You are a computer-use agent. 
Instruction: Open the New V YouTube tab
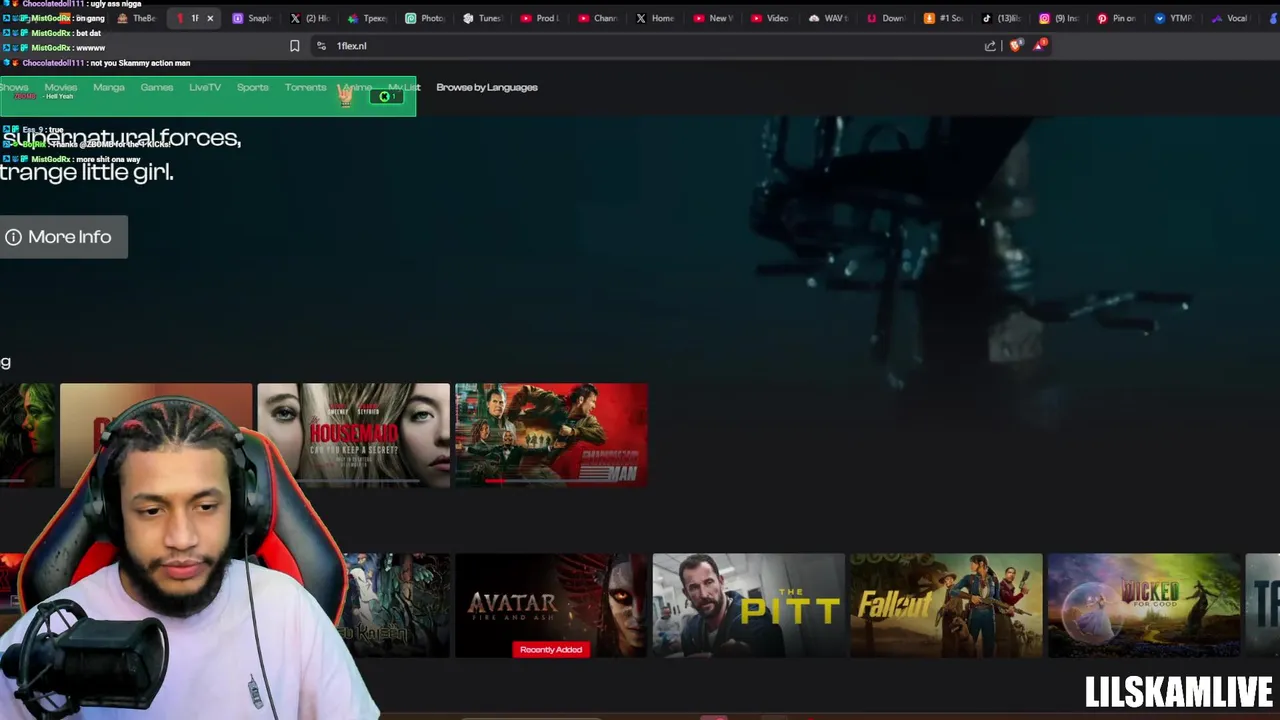pos(713,18)
